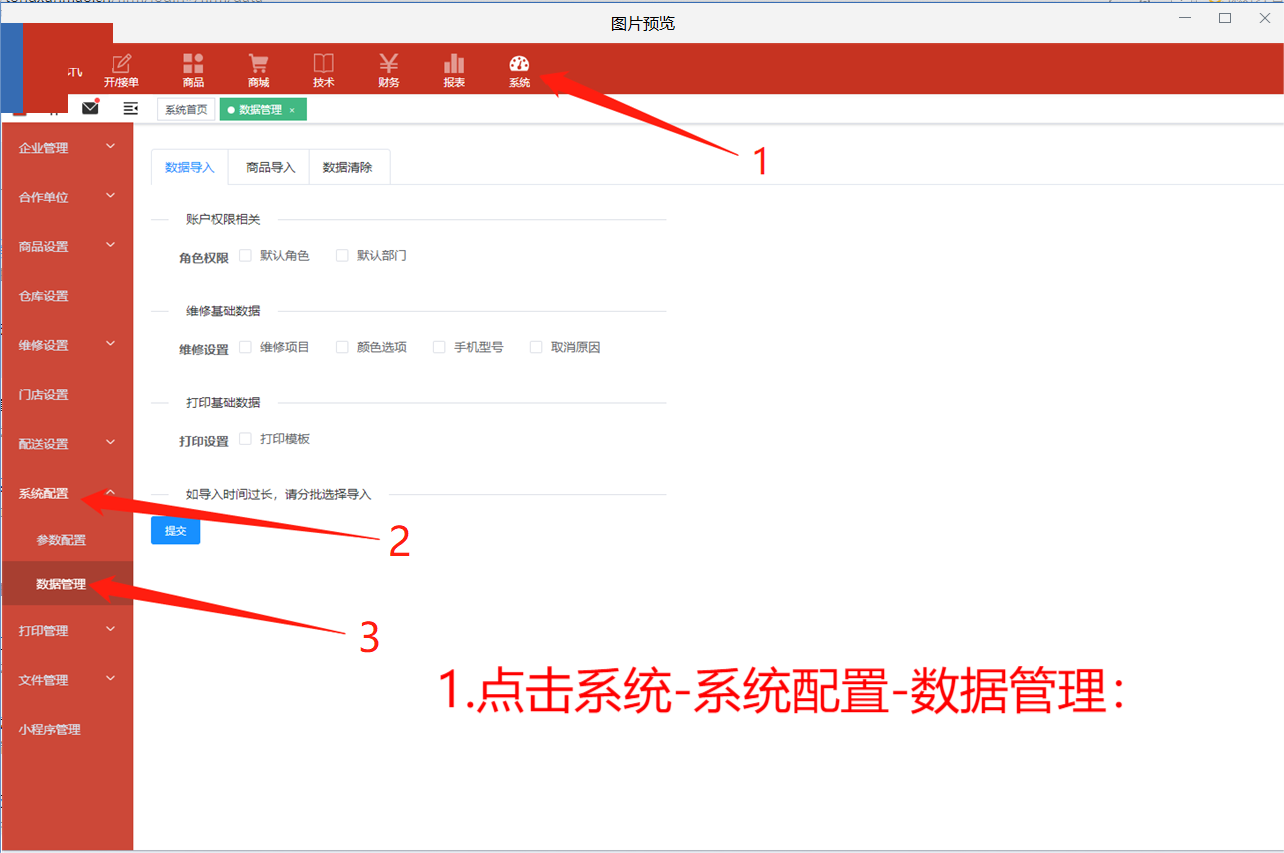1284x853 pixels.
Task: Close the 数据管理 tab with its x
Action: click(x=292, y=110)
